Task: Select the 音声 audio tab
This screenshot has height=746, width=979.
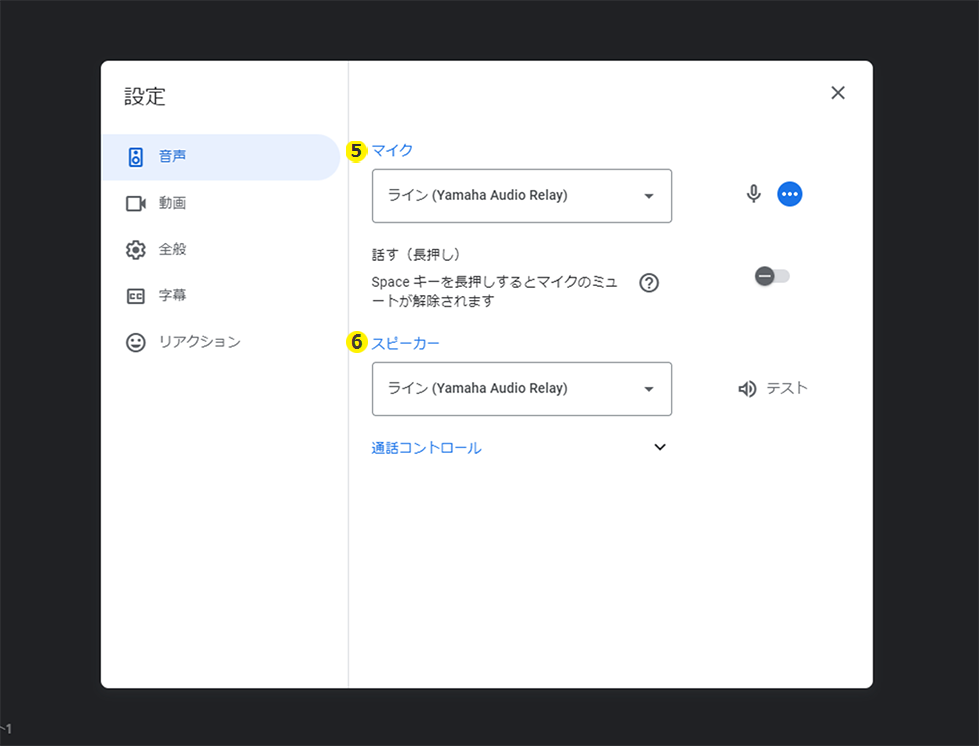Action: pyautogui.click(x=221, y=157)
